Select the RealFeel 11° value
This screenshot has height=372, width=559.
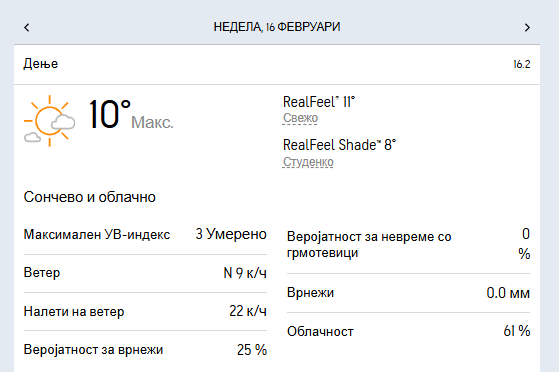tap(319, 102)
